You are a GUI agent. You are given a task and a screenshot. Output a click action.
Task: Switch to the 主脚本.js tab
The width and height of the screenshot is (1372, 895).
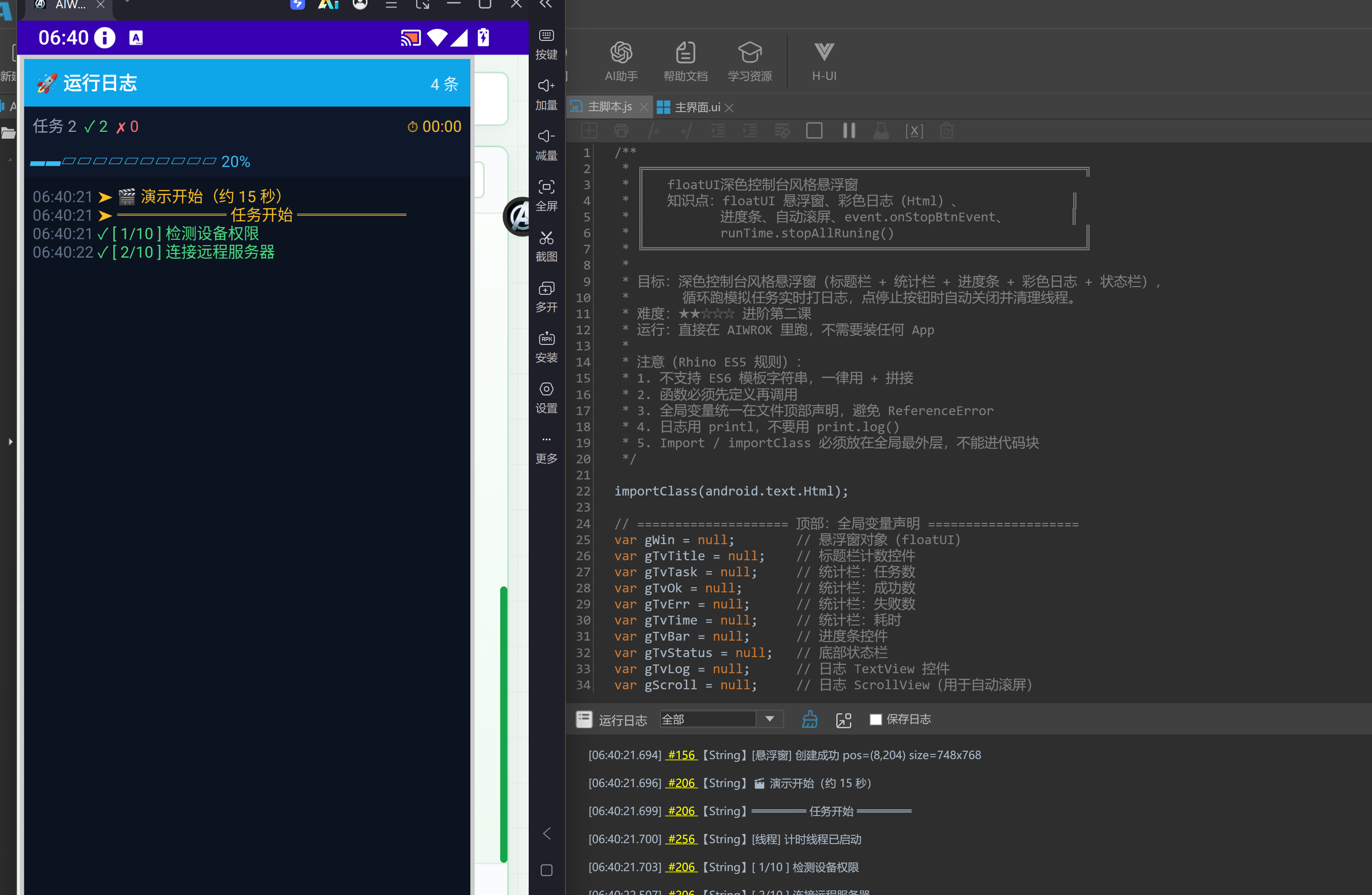pos(610,107)
